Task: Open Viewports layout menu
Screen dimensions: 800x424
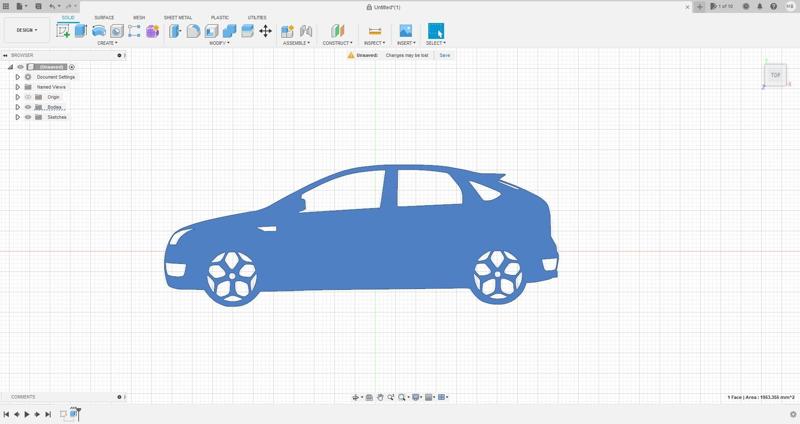Action: pyautogui.click(x=443, y=397)
